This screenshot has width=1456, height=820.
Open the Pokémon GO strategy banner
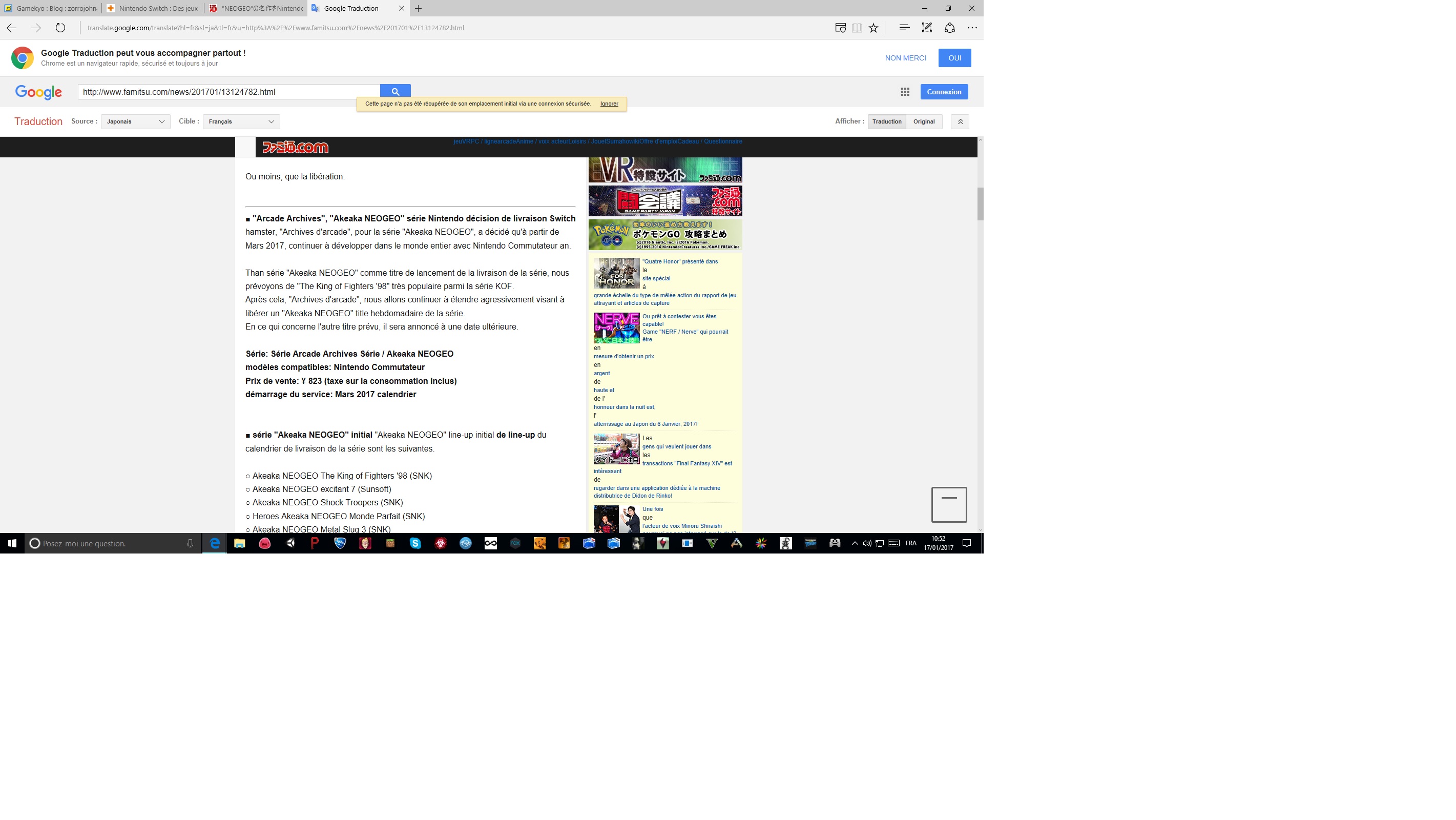pos(665,235)
